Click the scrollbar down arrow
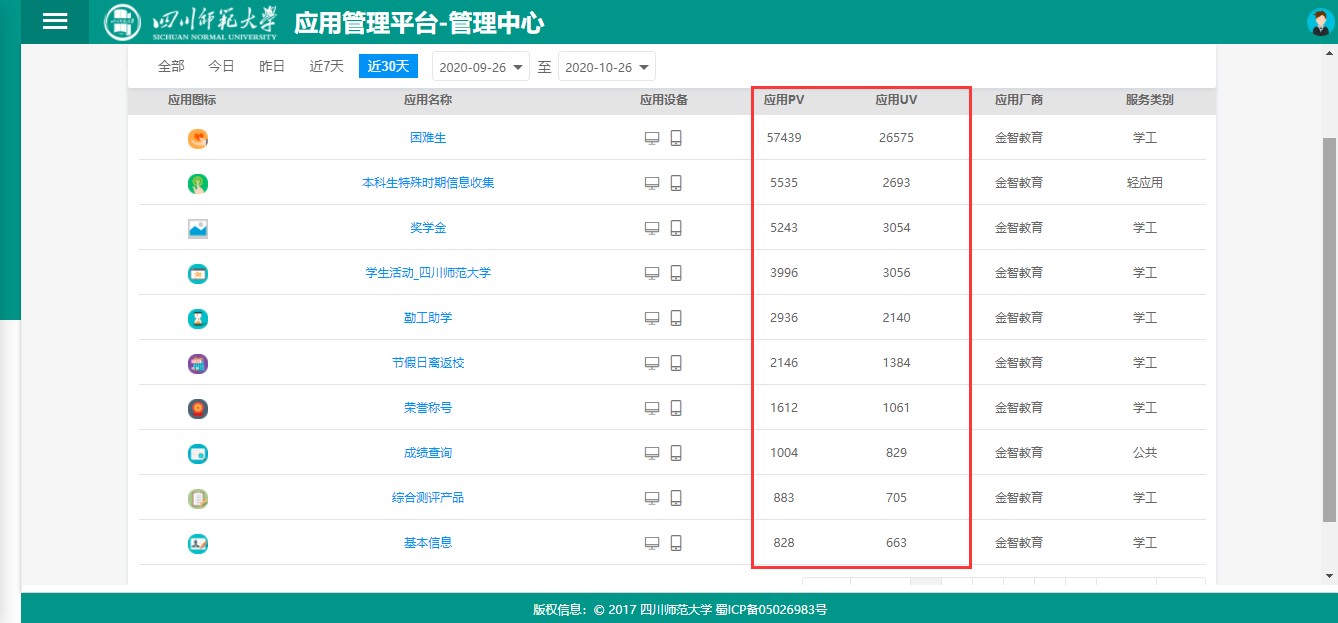This screenshot has width=1338, height=623. (x=1329, y=576)
